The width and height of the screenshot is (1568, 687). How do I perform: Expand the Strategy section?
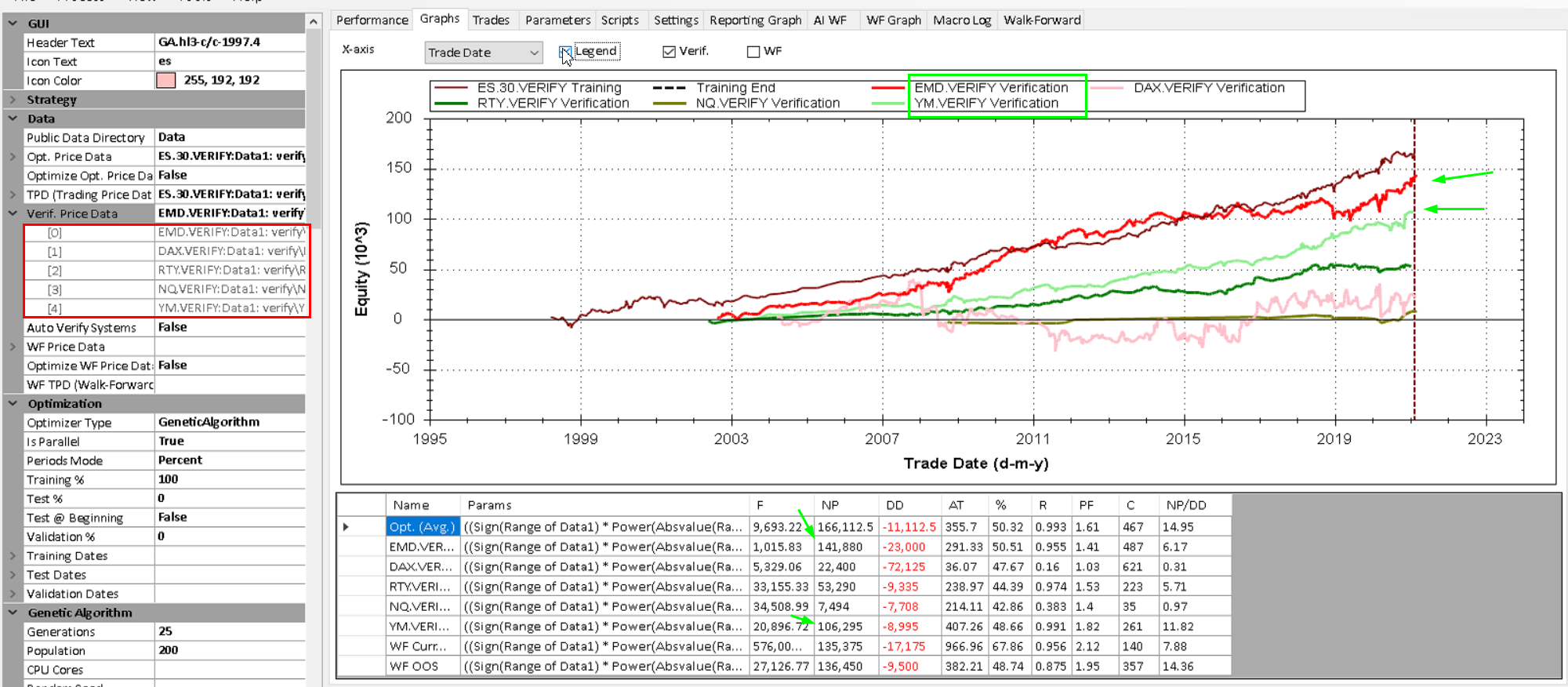(13, 100)
